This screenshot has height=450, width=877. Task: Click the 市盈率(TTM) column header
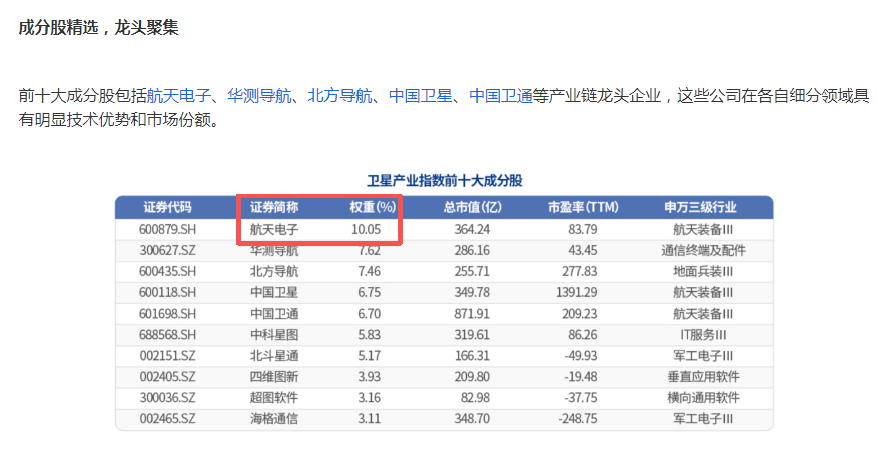(583, 207)
